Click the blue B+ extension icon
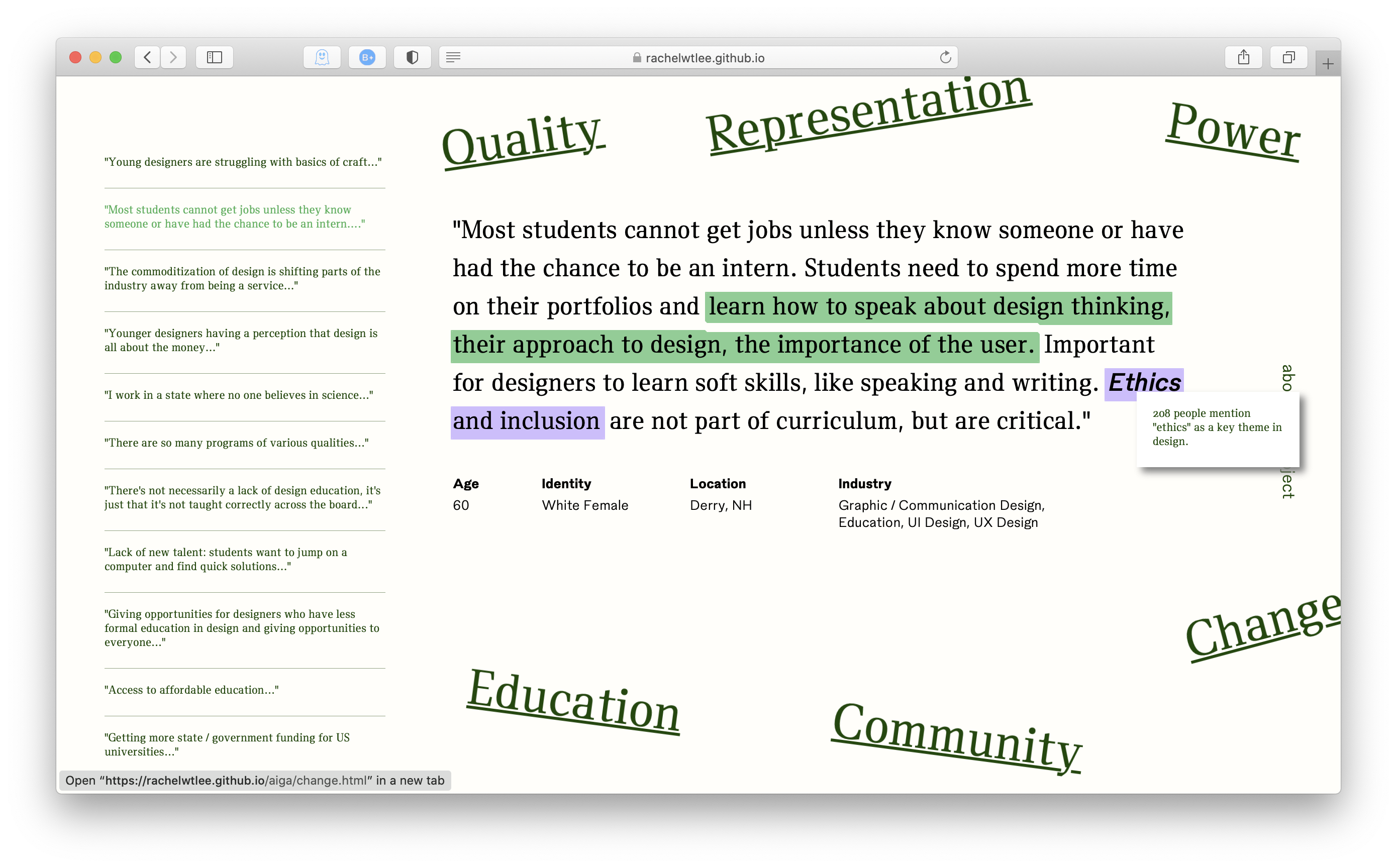This screenshot has width=1397, height=868. 367,57
